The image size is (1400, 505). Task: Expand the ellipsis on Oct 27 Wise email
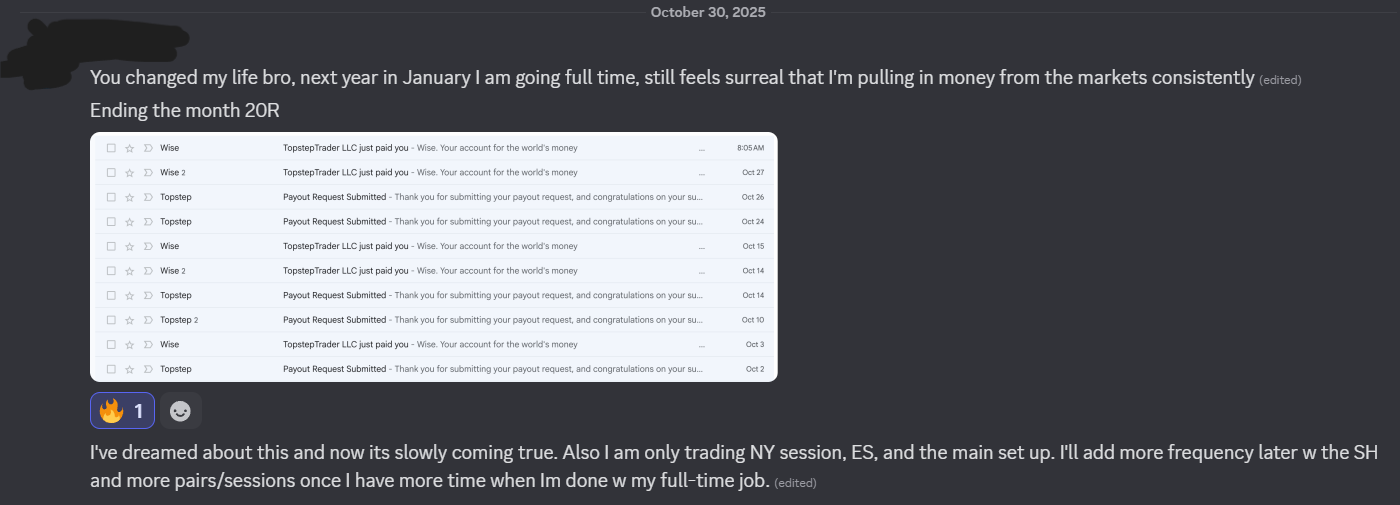click(702, 172)
